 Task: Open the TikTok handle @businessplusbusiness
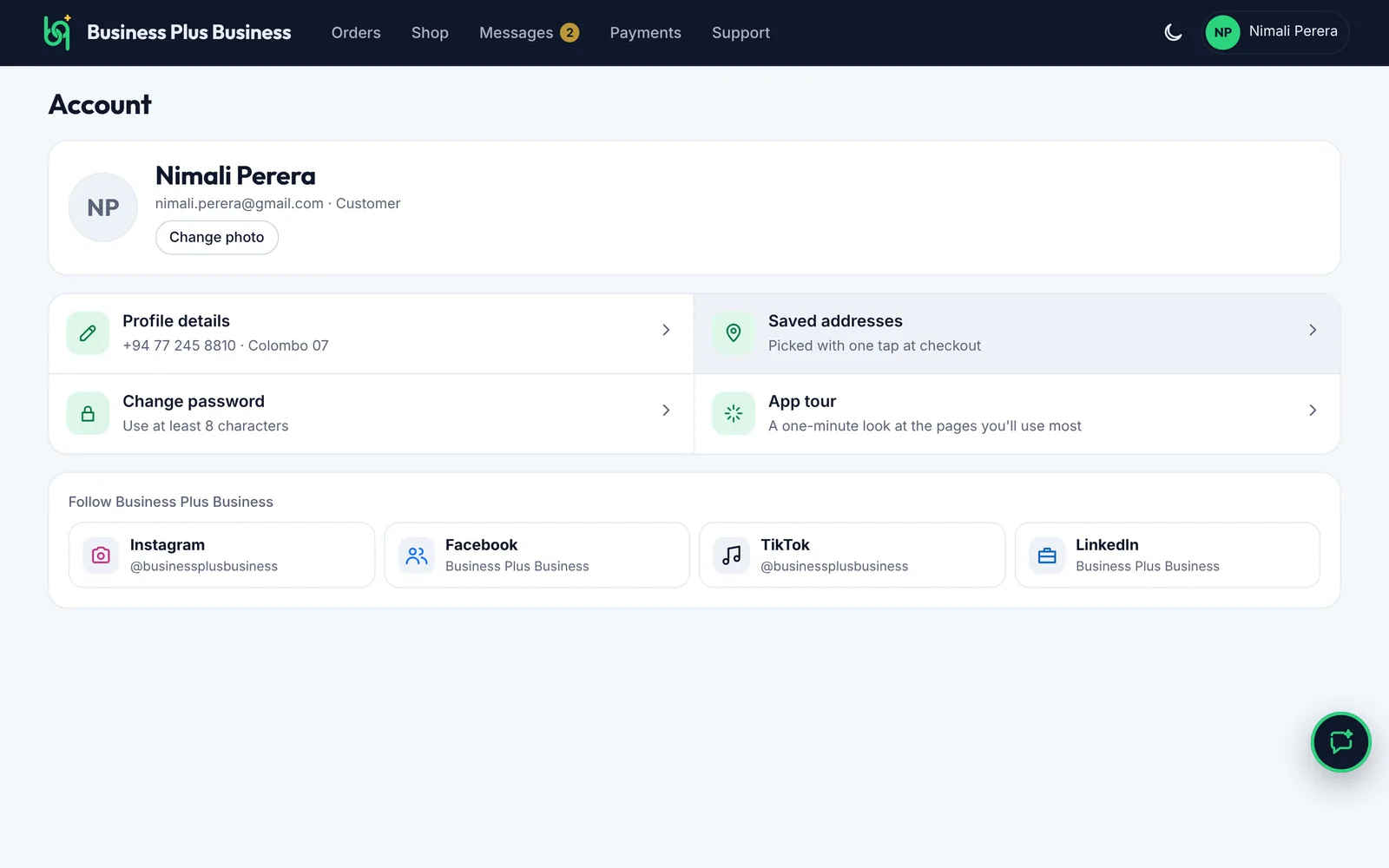(834, 566)
